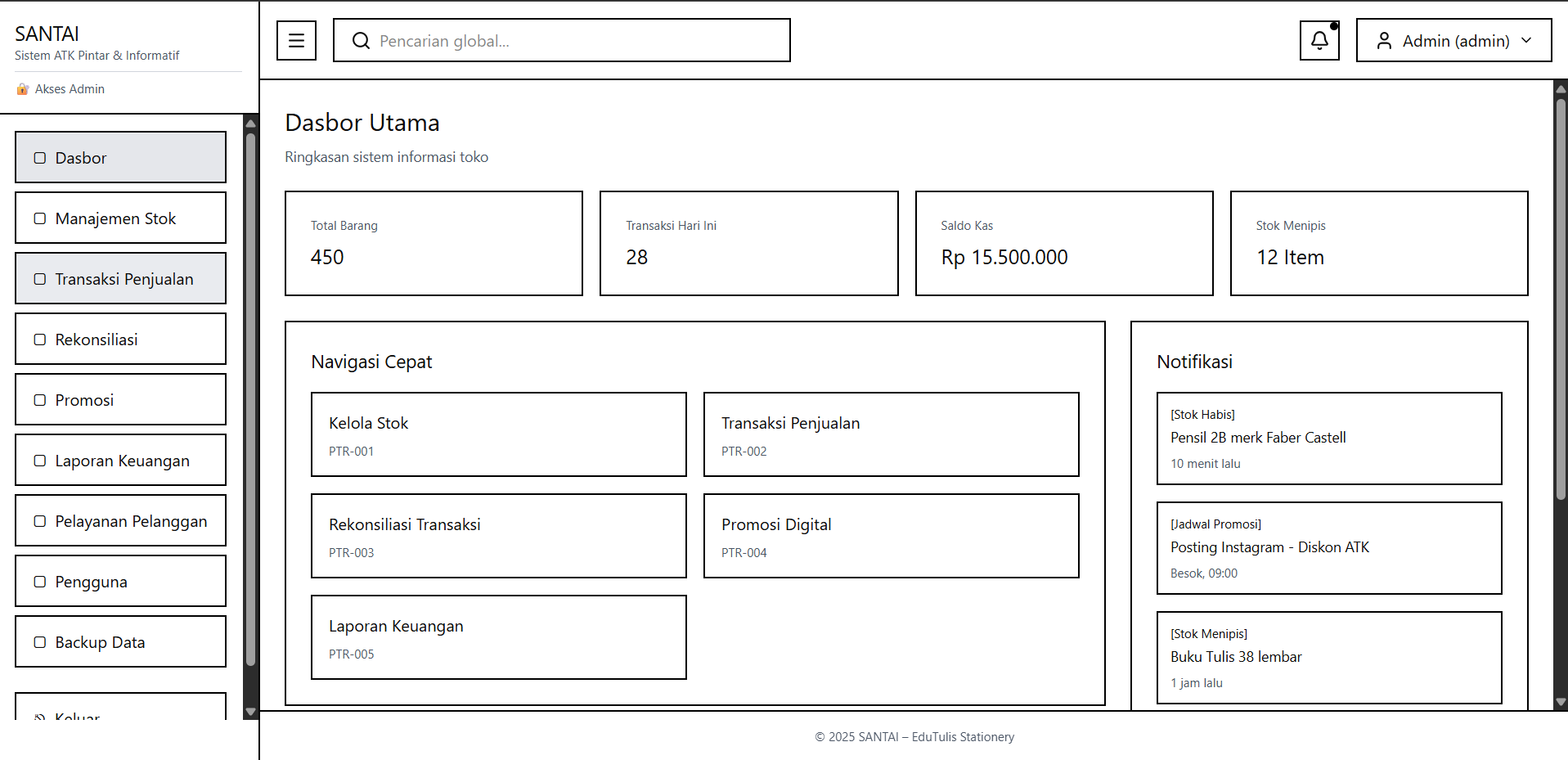Open Backup Data from the sidebar
Image resolution: width=1568 pixels, height=760 pixels.
coord(120,641)
